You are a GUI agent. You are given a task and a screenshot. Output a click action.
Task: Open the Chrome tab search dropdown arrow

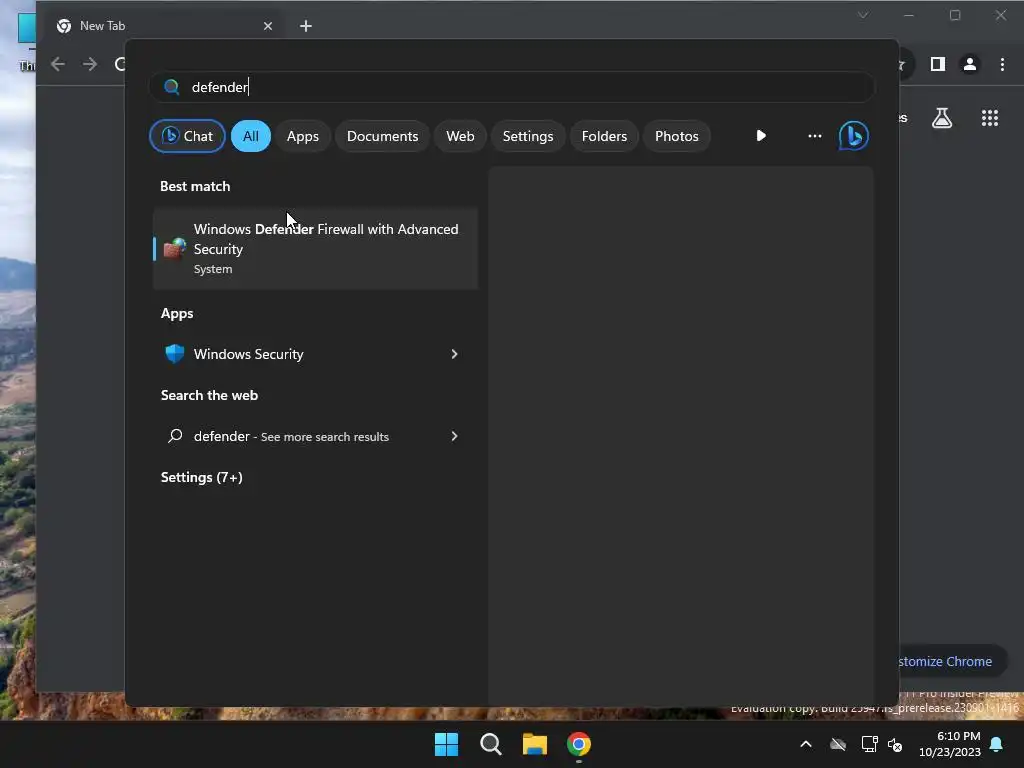click(x=863, y=15)
